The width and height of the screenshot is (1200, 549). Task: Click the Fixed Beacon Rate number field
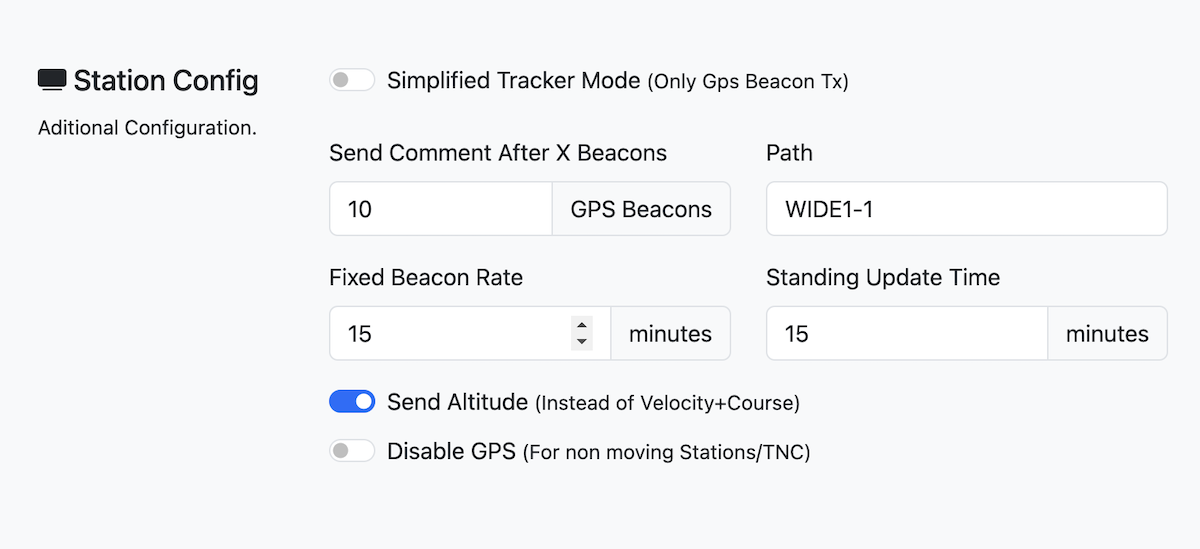(450, 333)
